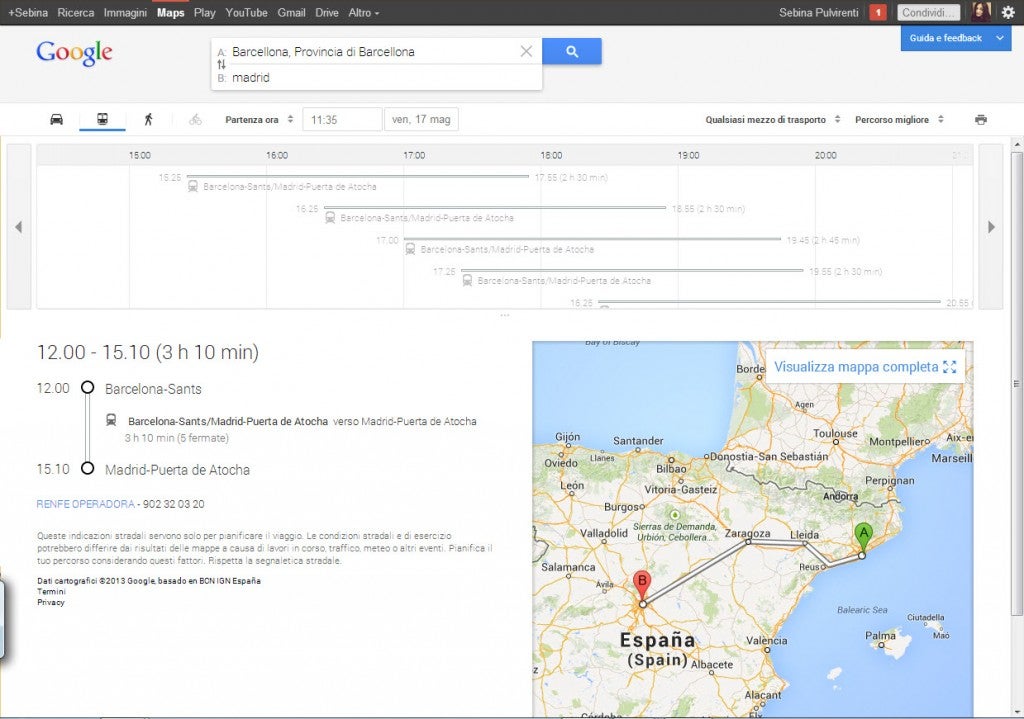Follow the RENFE OPERADORA link
Screen dimensions: 1024x719
pyautogui.click(x=86, y=504)
